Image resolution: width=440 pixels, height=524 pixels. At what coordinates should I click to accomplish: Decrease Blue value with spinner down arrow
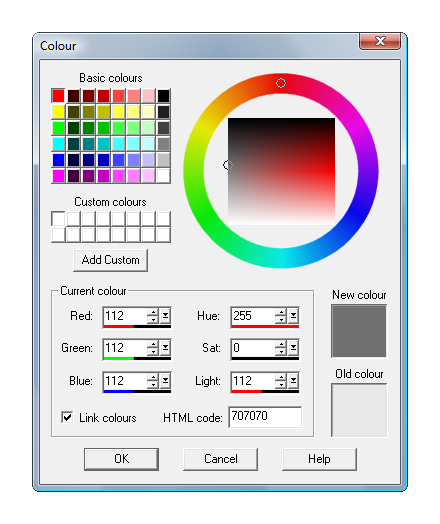click(x=153, y=385)
